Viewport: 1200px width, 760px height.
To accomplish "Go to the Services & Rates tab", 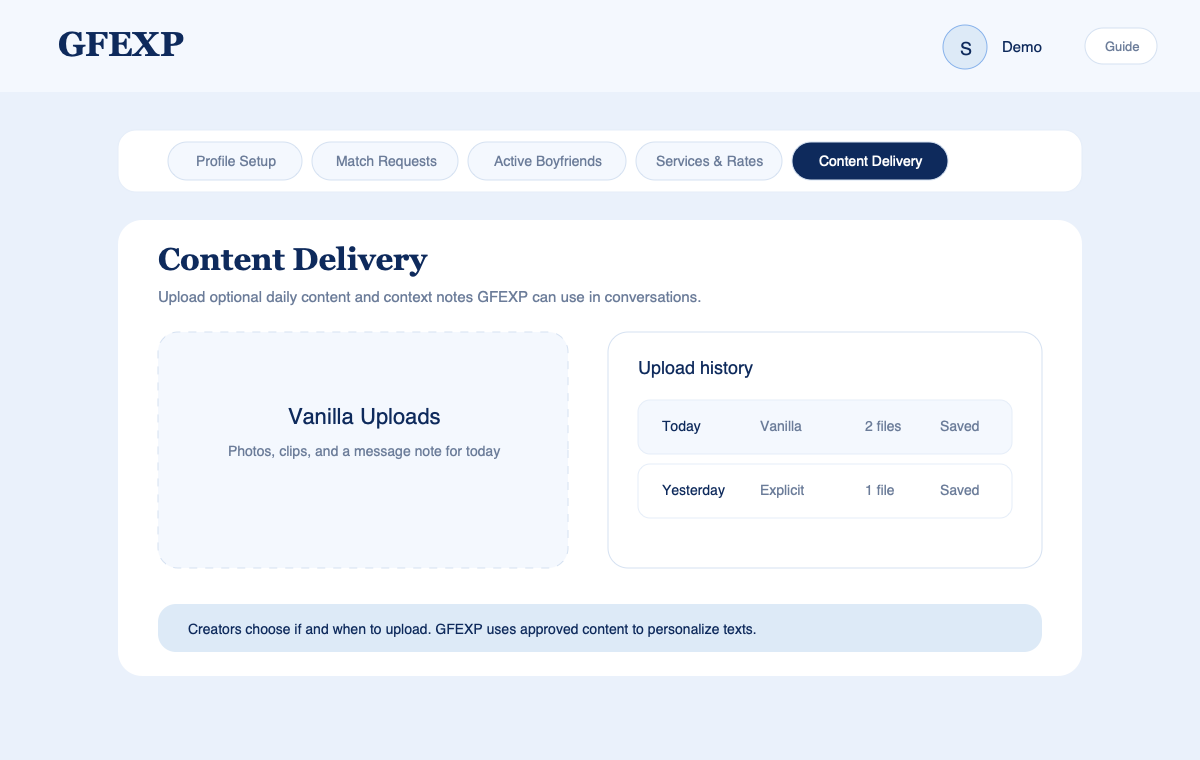I will pos(709,161).
